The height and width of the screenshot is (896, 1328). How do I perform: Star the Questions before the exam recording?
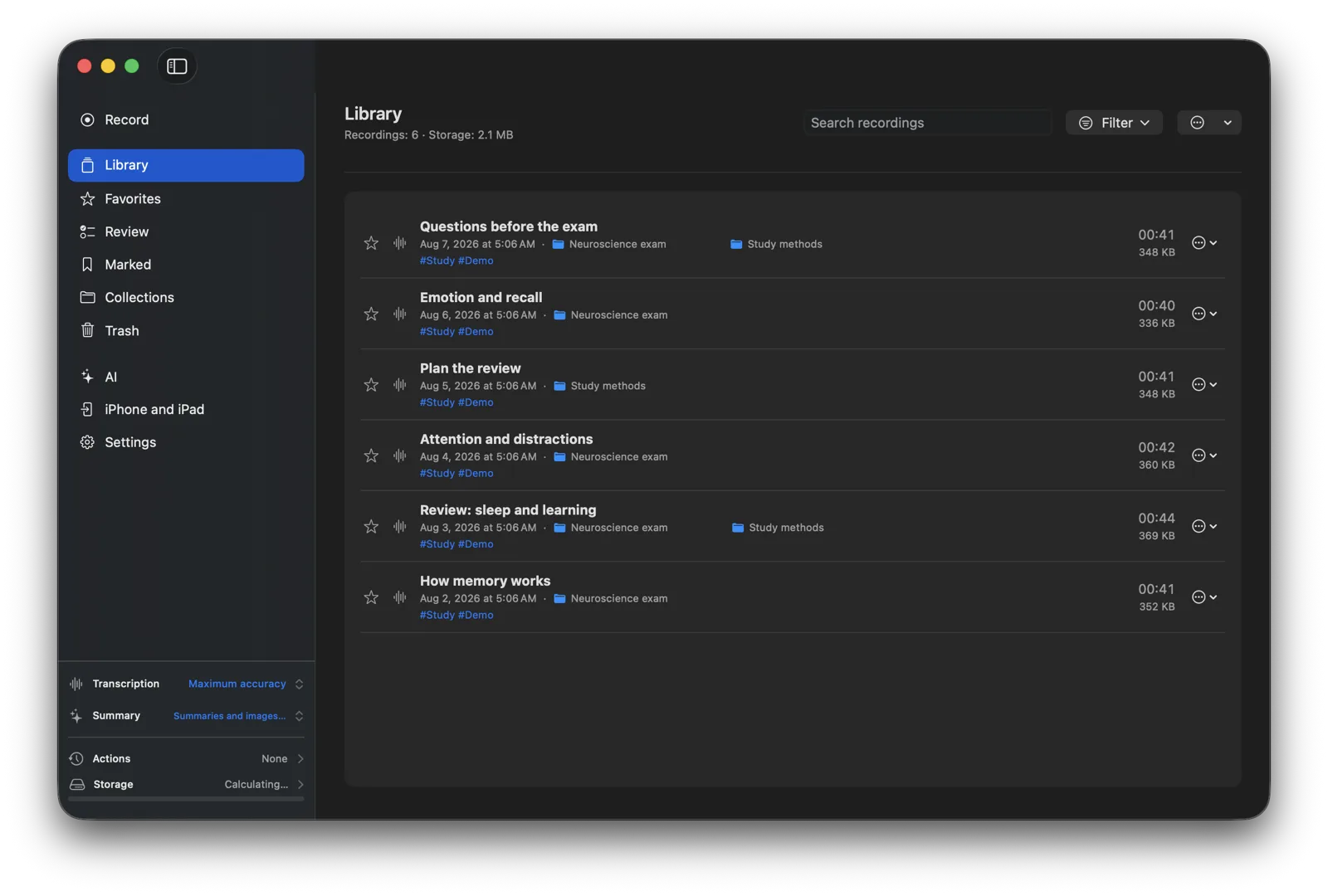tap(371, 243)
